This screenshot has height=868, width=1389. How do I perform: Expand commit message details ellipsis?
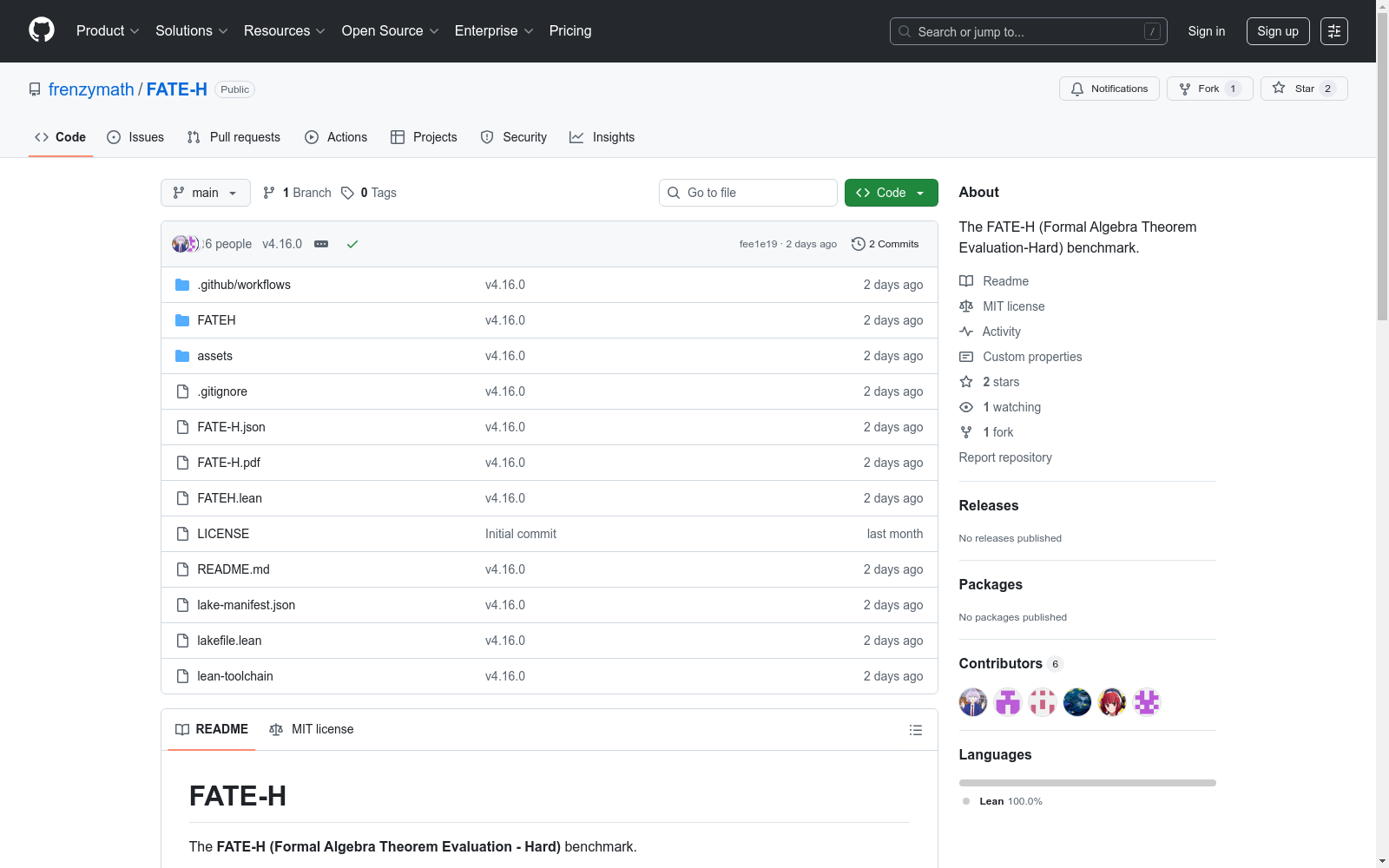321,244
